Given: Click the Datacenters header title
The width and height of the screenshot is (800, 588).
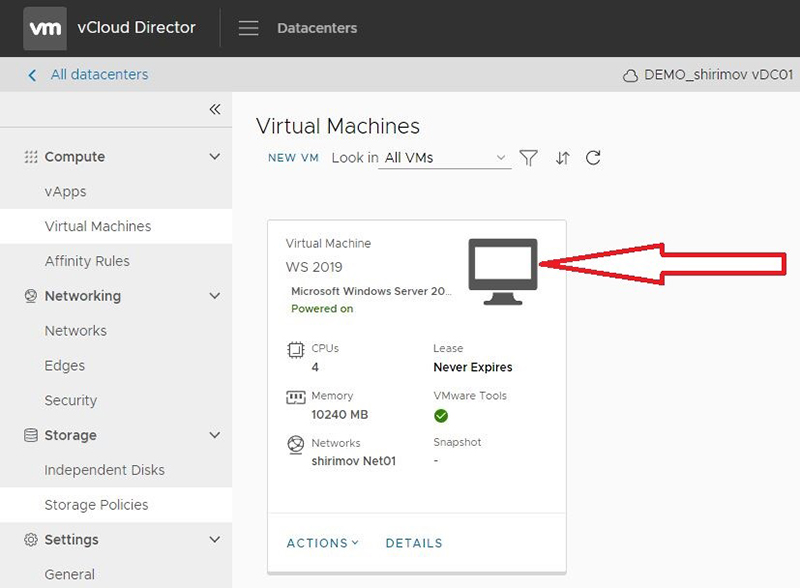Looking at the screenshot, I should coord(317,28).
